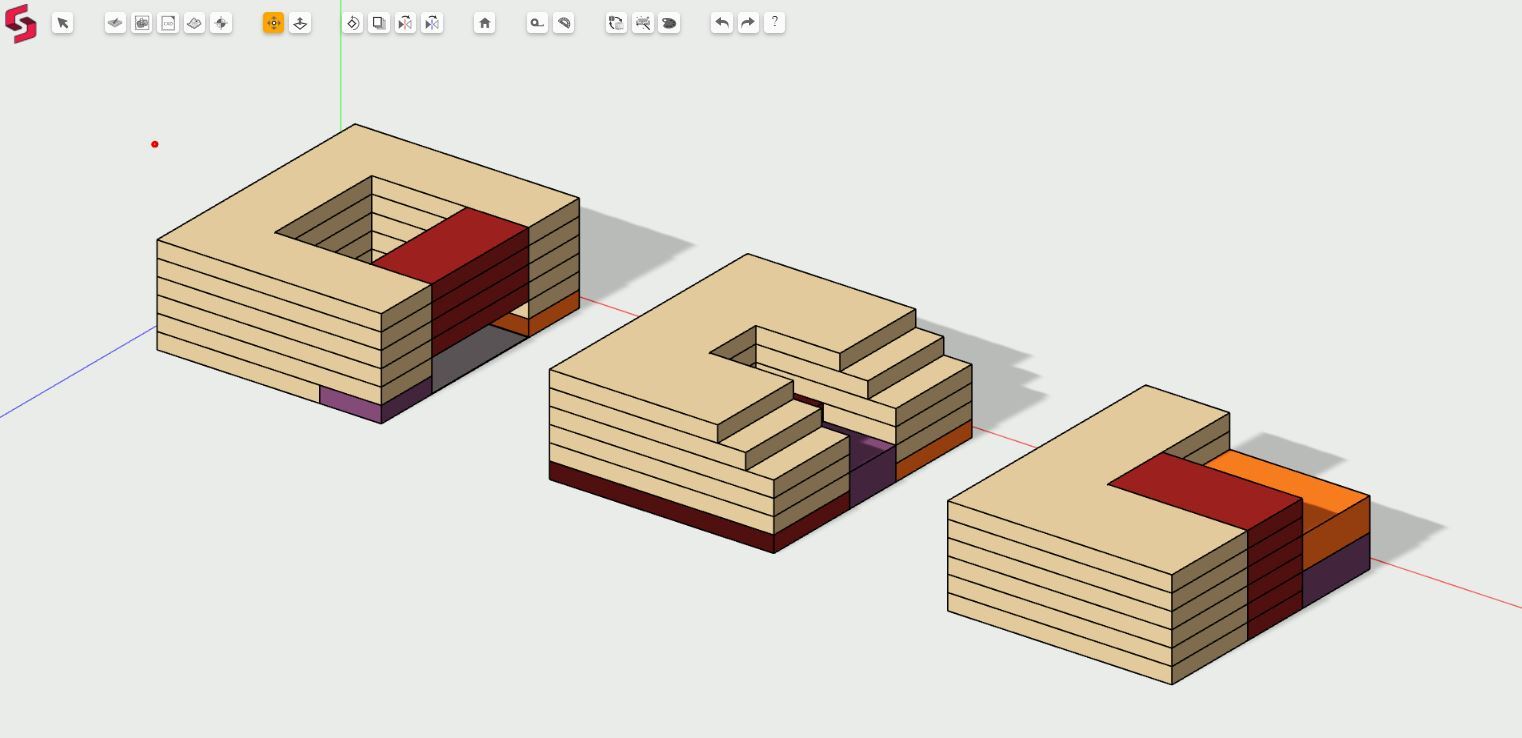
Task: Click the image import tool icon
Action: pos(141,22)
